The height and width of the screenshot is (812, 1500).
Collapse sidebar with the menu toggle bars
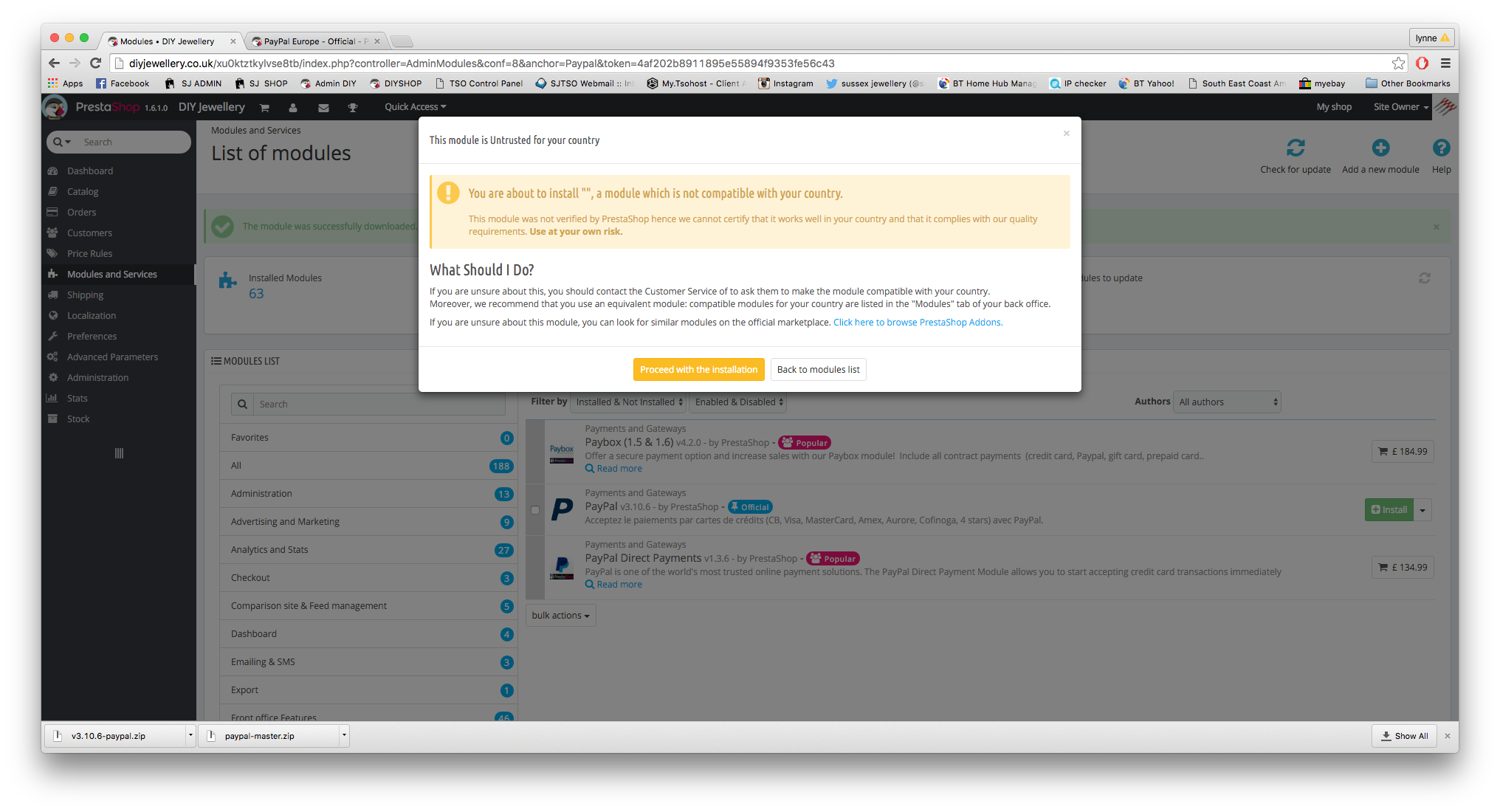click(119, 453)
